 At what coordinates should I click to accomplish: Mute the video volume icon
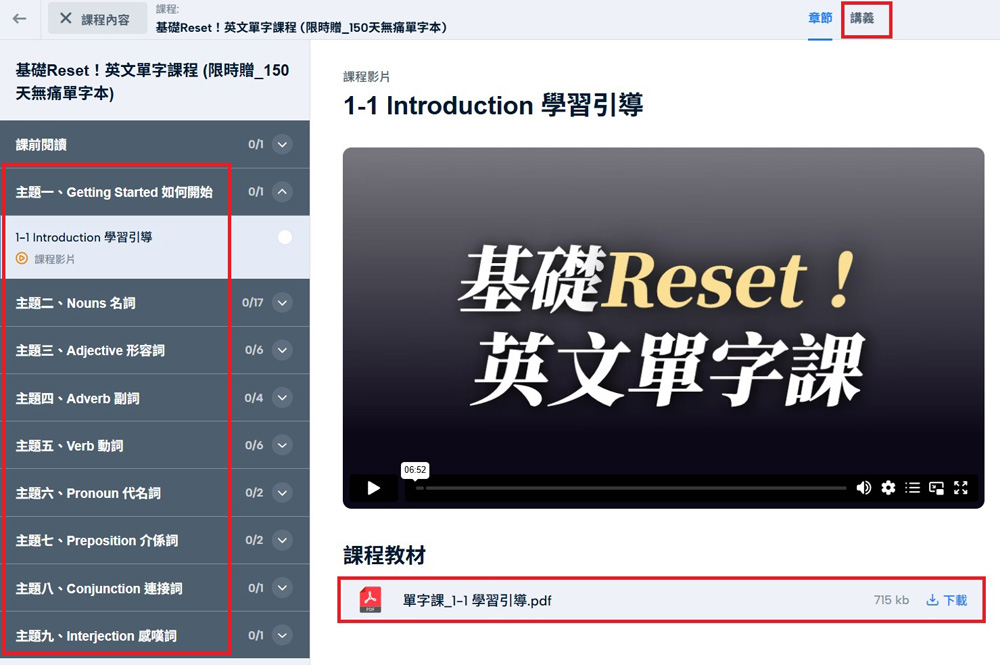tap(864, 488)
